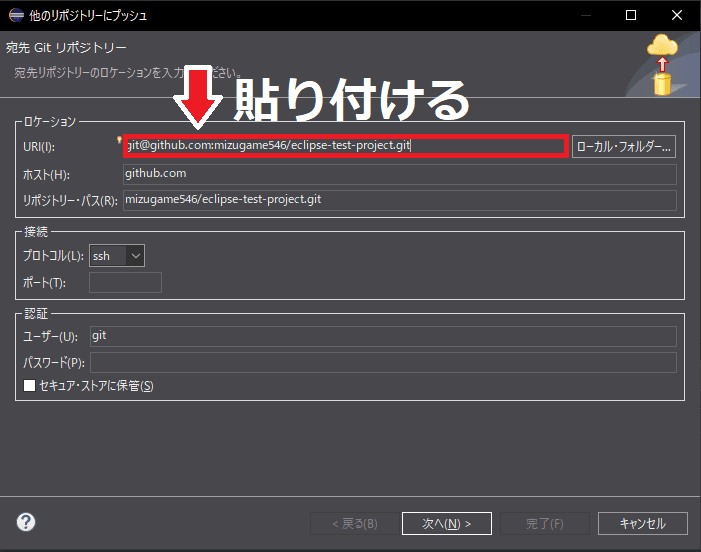Click the ユーザー field containing git

382,336
